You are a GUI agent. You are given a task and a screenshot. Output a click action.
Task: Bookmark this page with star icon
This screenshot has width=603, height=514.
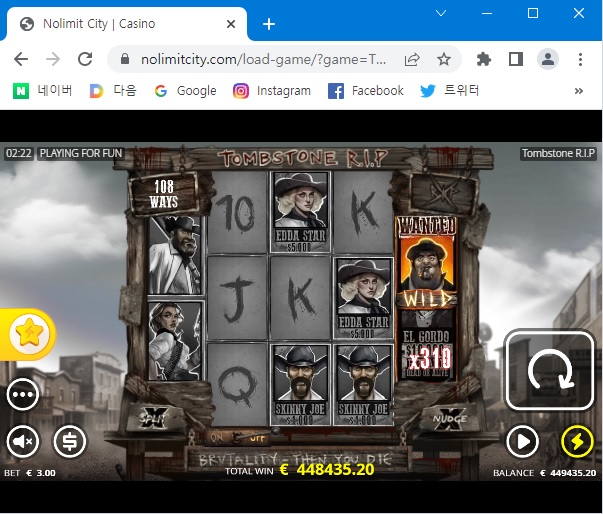pos(444,59)
